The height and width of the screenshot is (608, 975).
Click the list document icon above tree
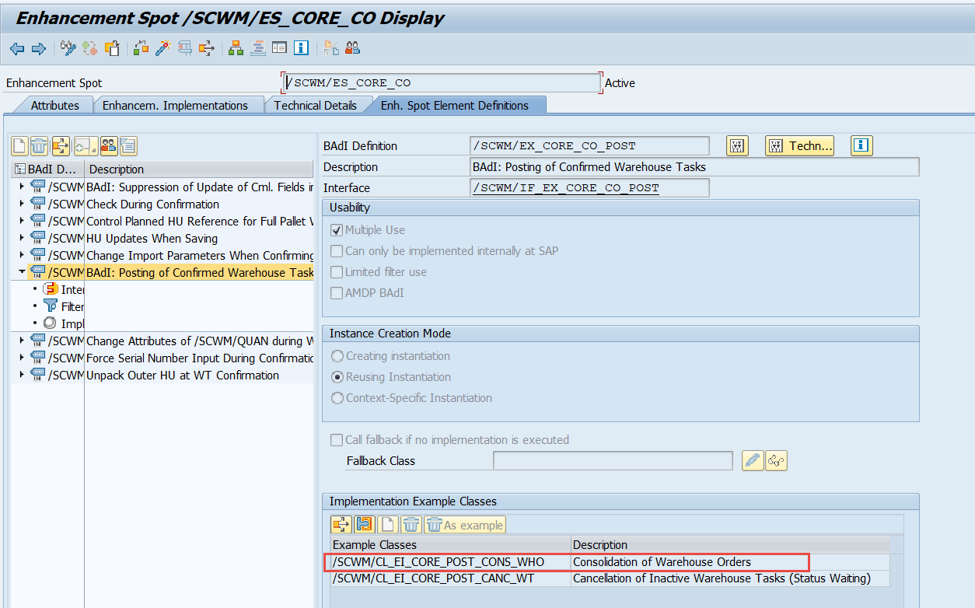tap(129, 146)
